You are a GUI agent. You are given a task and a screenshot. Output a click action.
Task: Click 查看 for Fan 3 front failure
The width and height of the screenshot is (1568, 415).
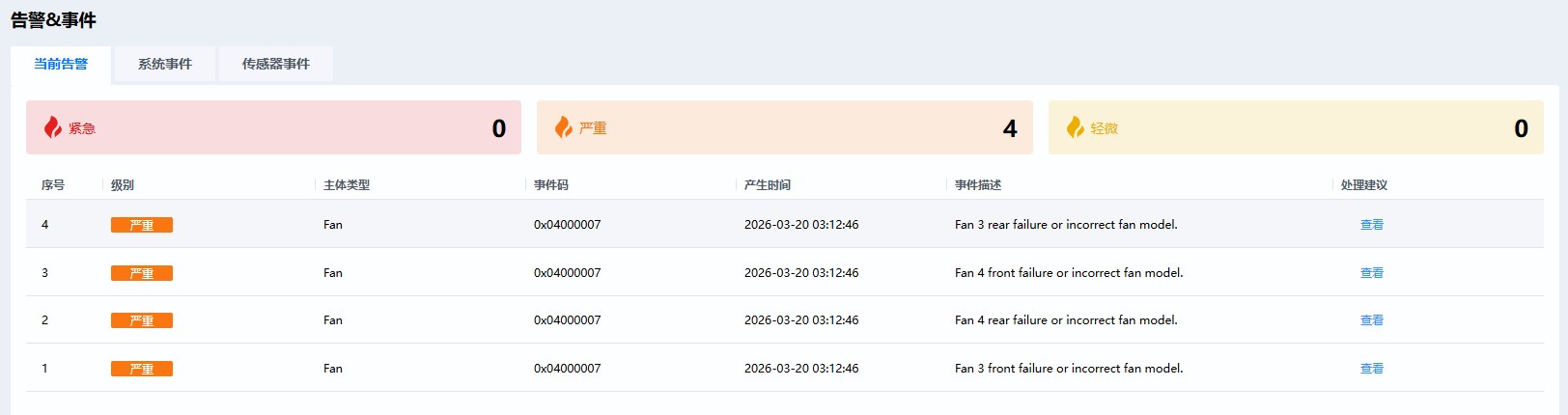click(x=1371, y=369)
